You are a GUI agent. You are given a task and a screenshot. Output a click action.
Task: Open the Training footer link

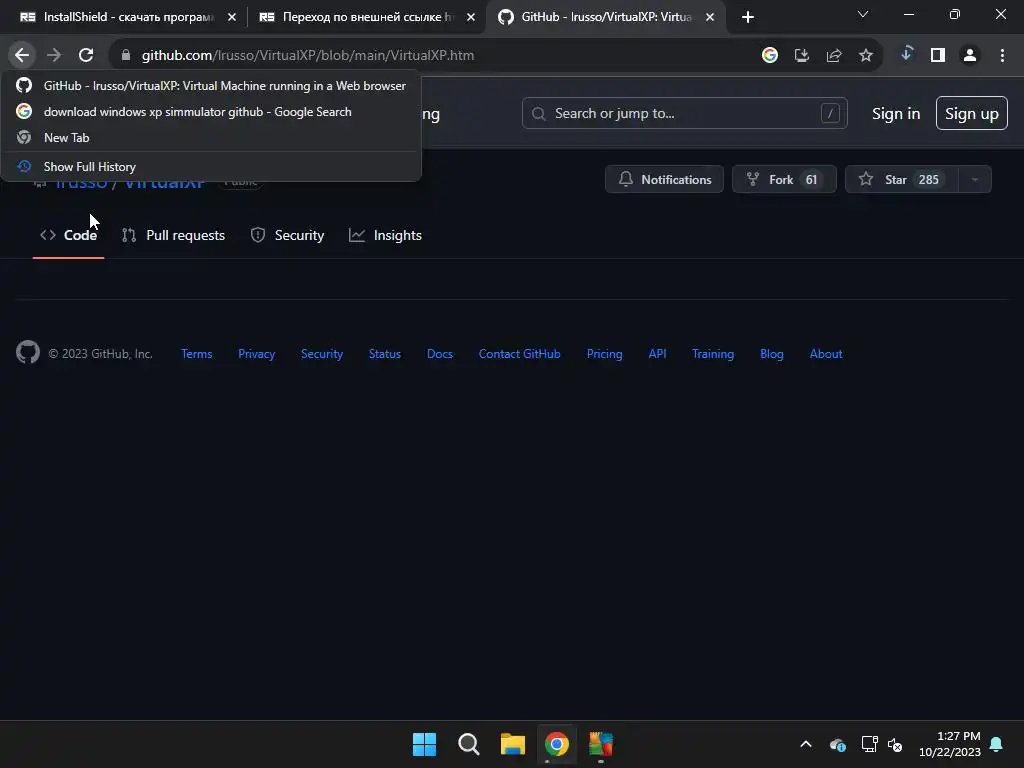coord(713,354)
